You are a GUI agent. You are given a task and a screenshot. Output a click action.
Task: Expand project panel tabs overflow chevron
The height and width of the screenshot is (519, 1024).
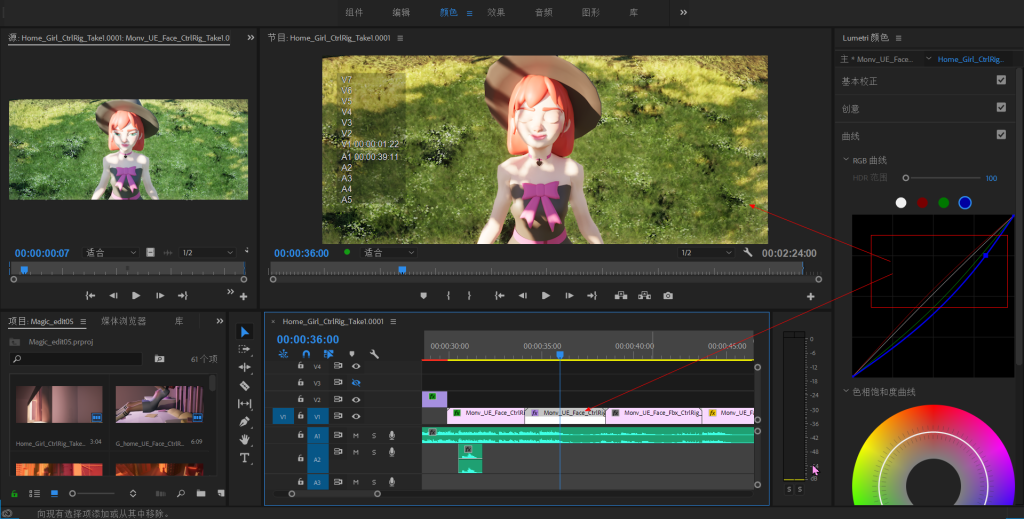click(x=219, y=321)
